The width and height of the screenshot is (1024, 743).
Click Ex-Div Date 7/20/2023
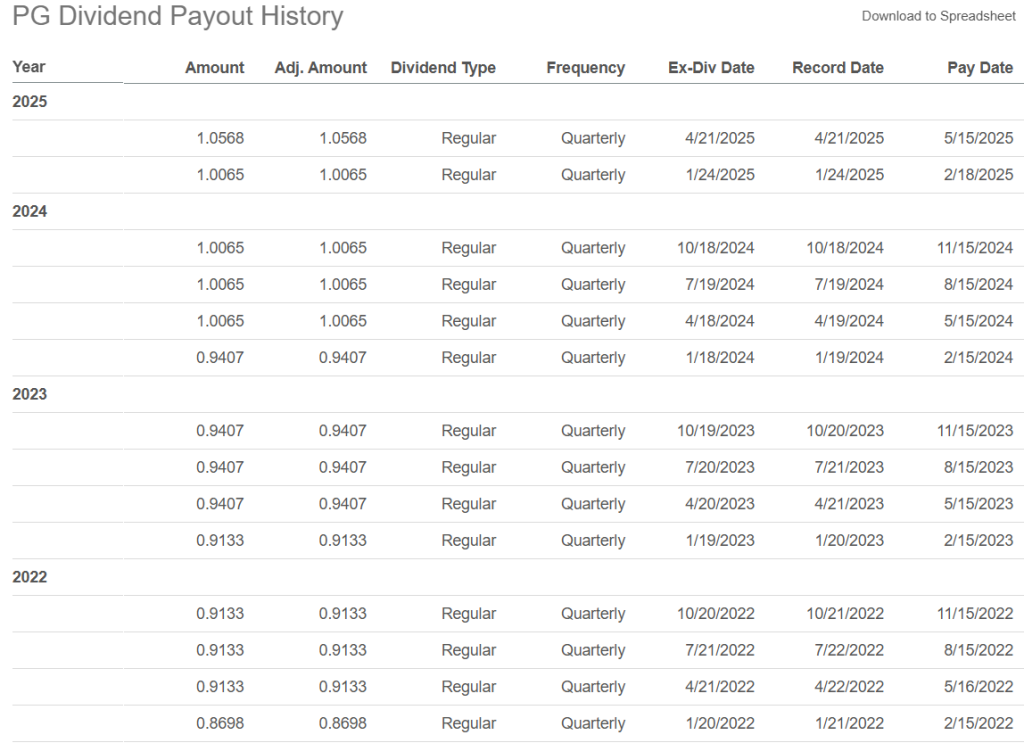point(720,467)
